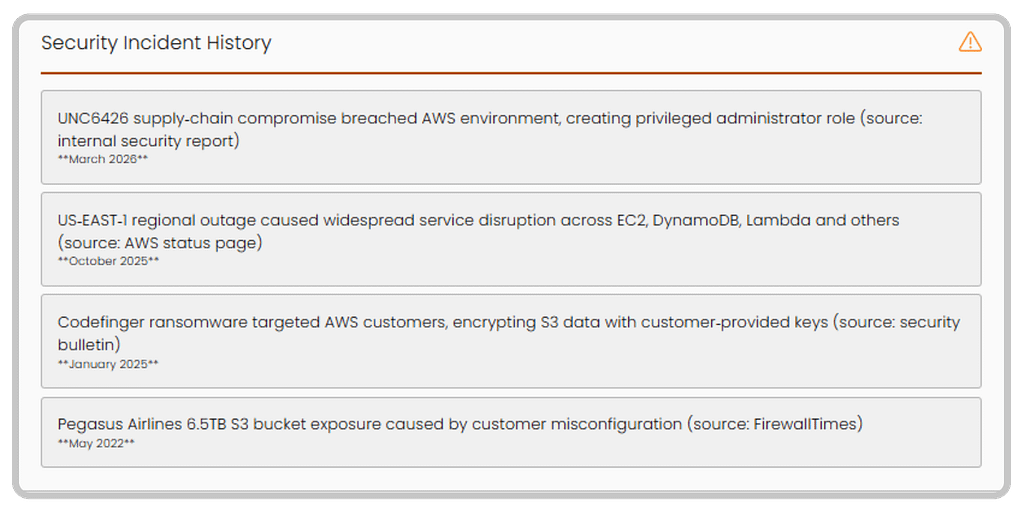Open the UNC6426 supply-chain compromise incident card

coord(510,137)
